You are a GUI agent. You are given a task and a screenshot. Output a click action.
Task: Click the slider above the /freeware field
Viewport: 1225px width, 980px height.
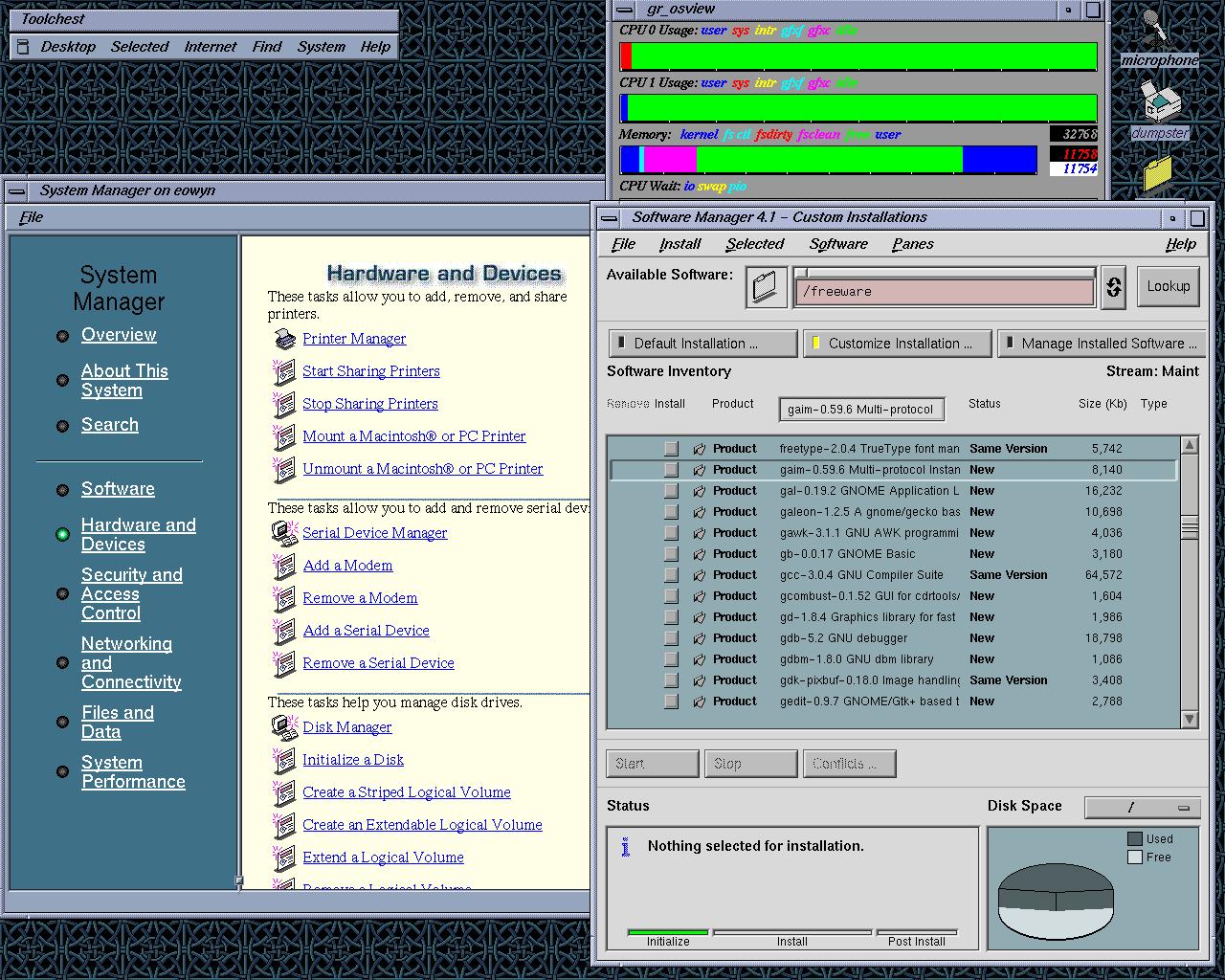click(x=944, y=272)
